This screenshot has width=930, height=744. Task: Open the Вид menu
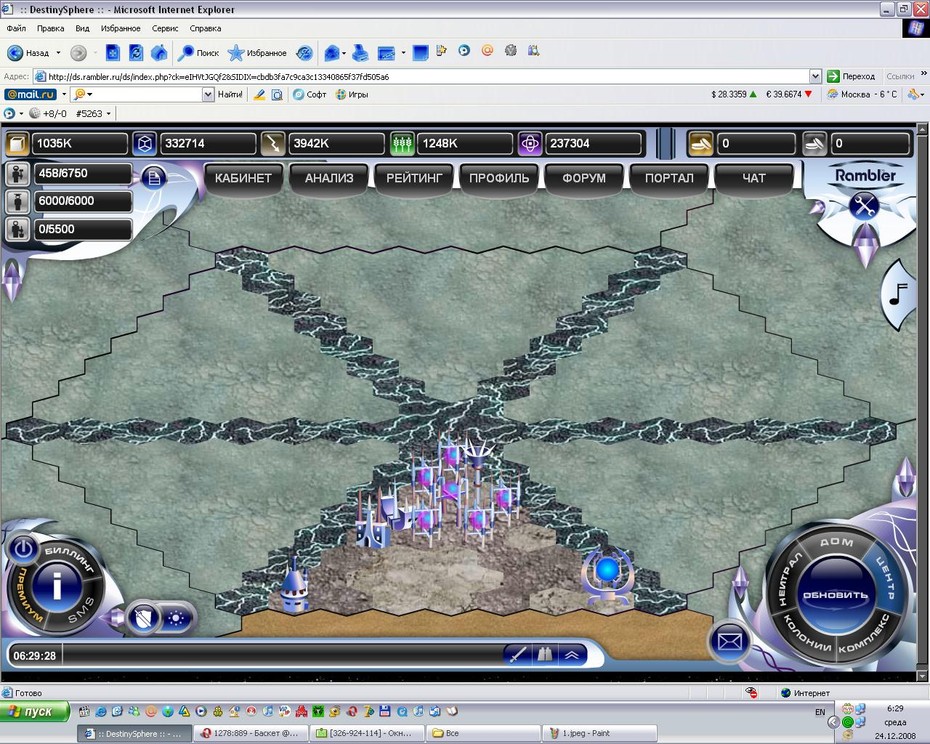[82, 28]
